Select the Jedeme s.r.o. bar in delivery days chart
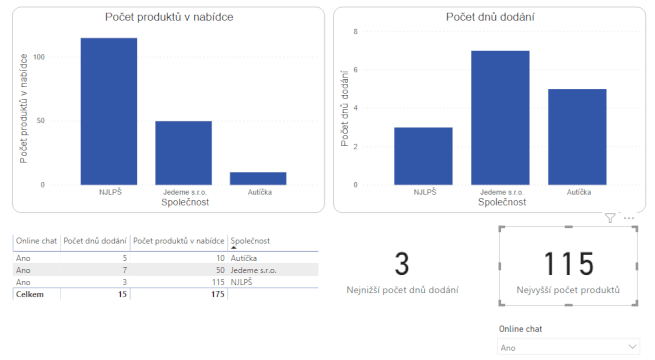The width and height of the screenshot is (655, 360). [500, 118]
